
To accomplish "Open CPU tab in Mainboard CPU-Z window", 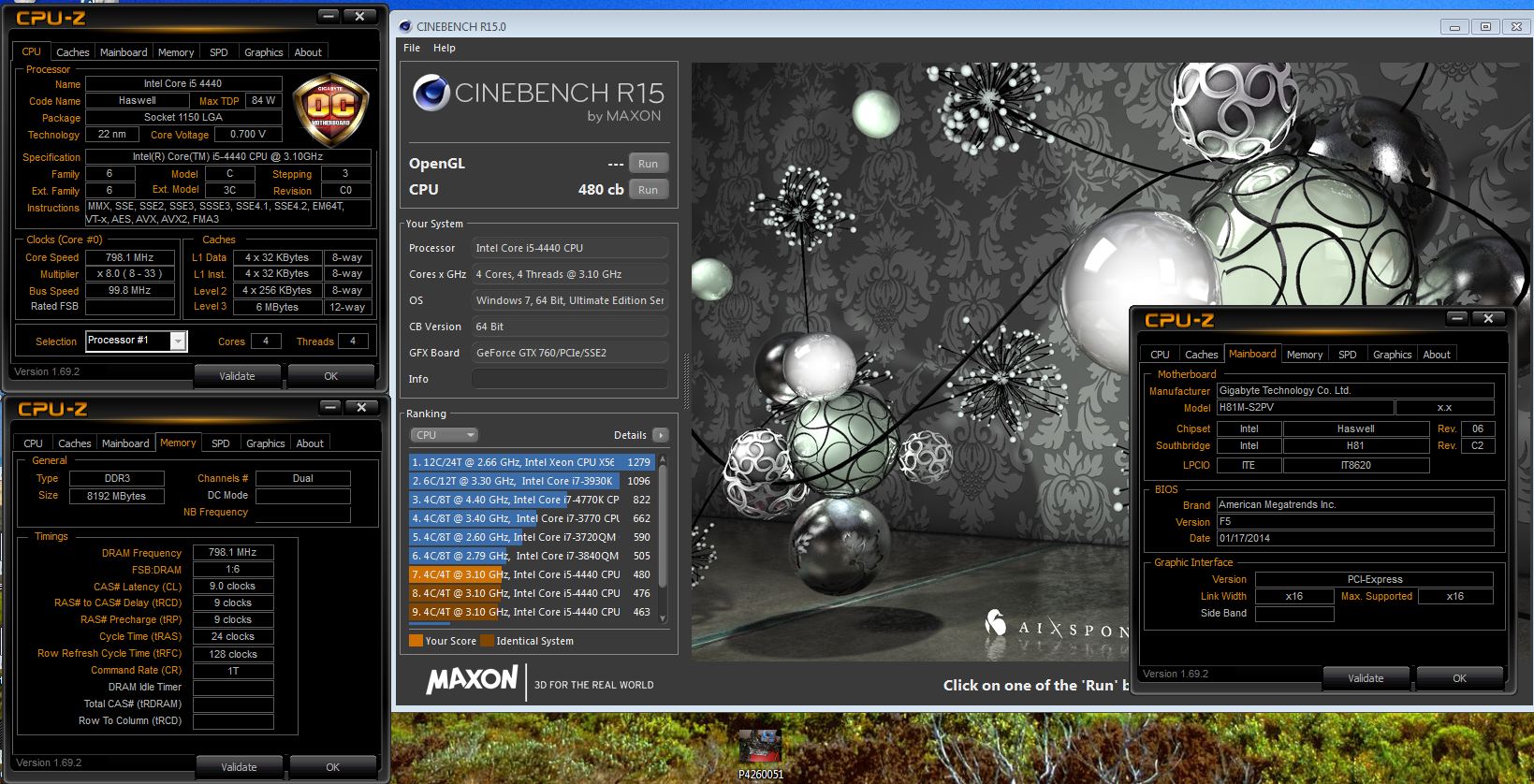I will [1160, 355].
